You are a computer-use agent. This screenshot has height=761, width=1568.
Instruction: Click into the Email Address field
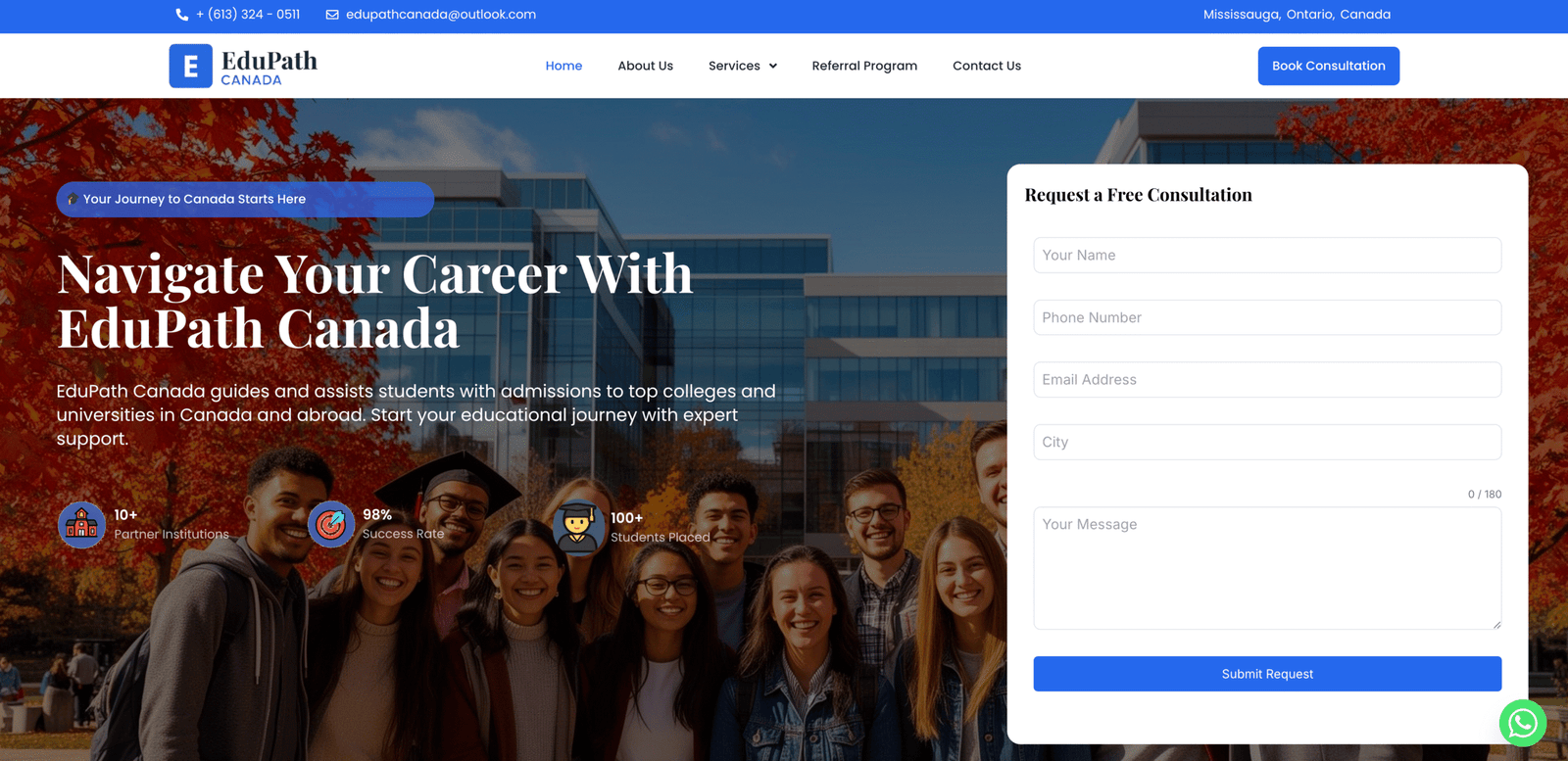click(1267, 380)
